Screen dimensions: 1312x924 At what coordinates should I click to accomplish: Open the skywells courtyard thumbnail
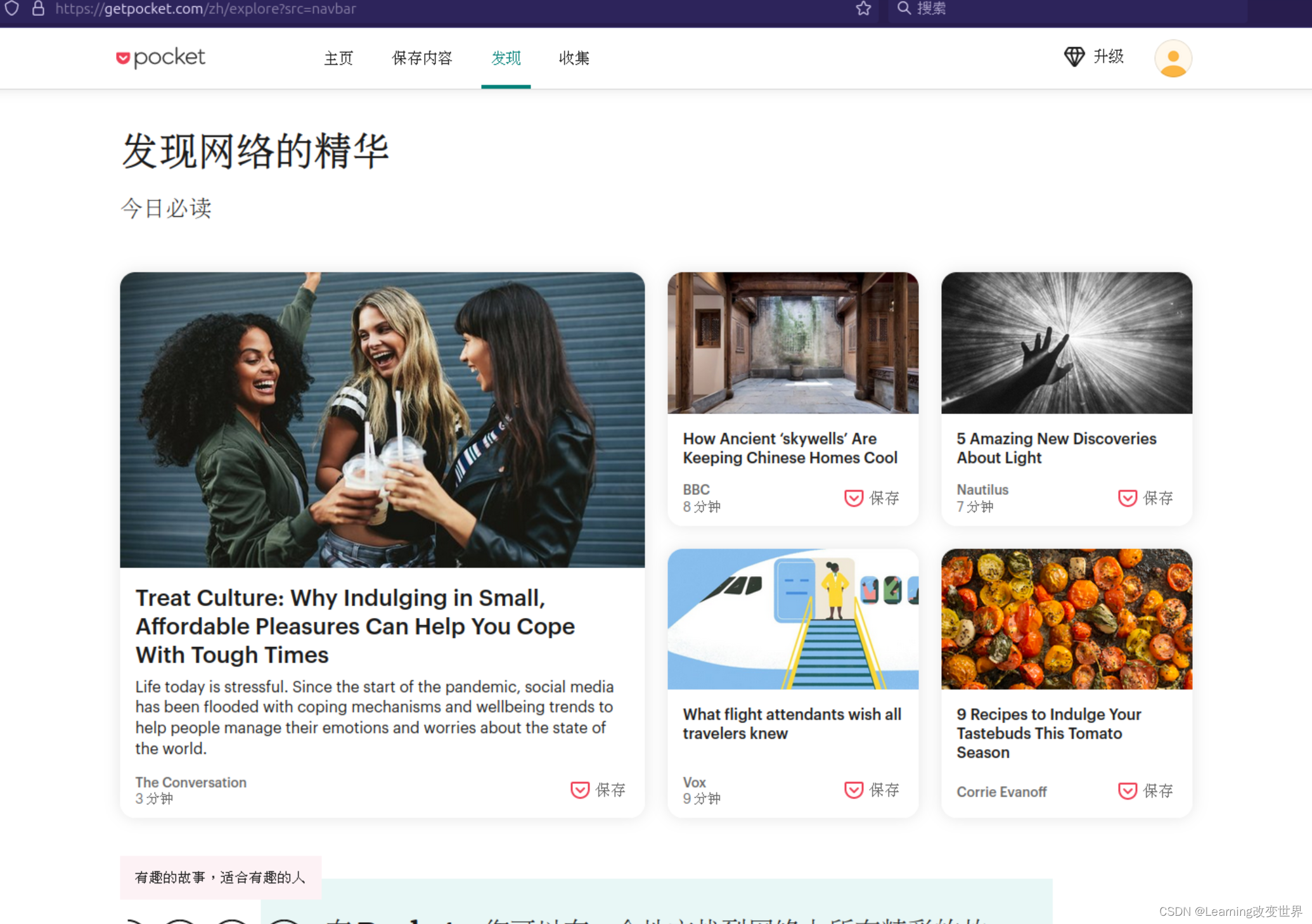[x=792, y=343]
